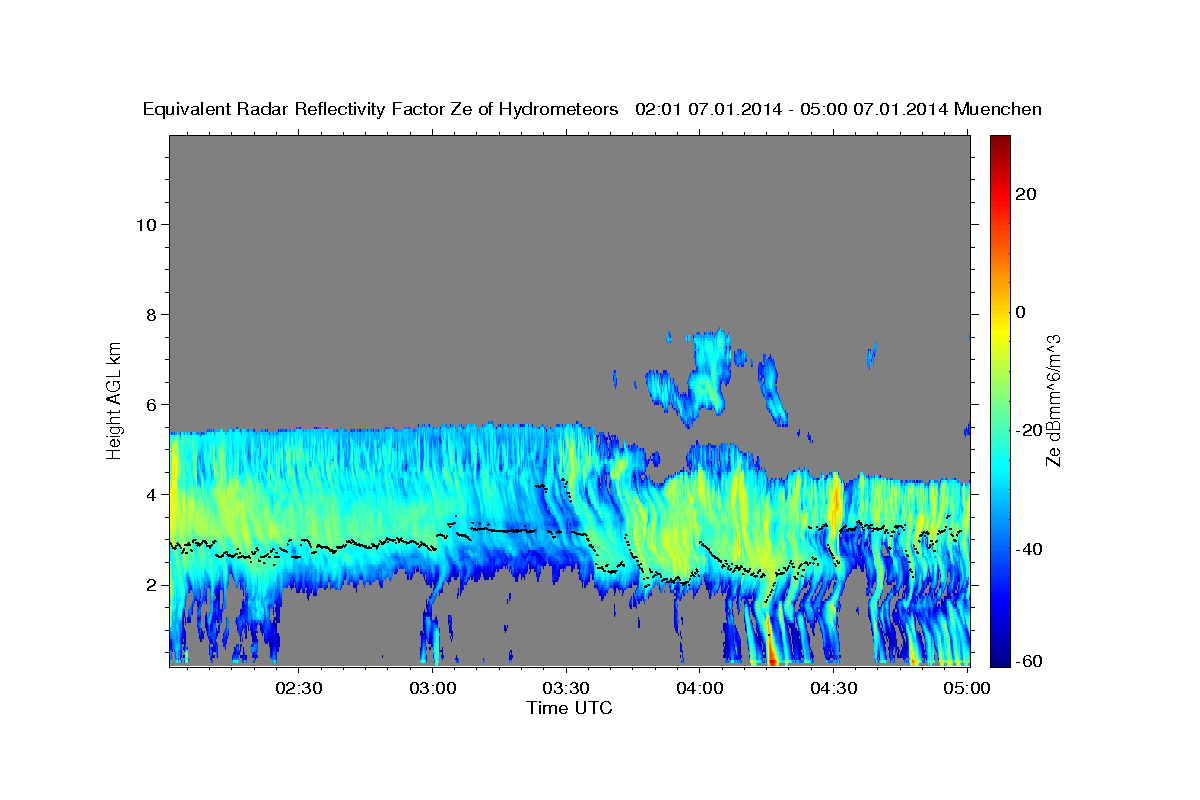
Task: Click the height tick label '10'
Action: 145,224
